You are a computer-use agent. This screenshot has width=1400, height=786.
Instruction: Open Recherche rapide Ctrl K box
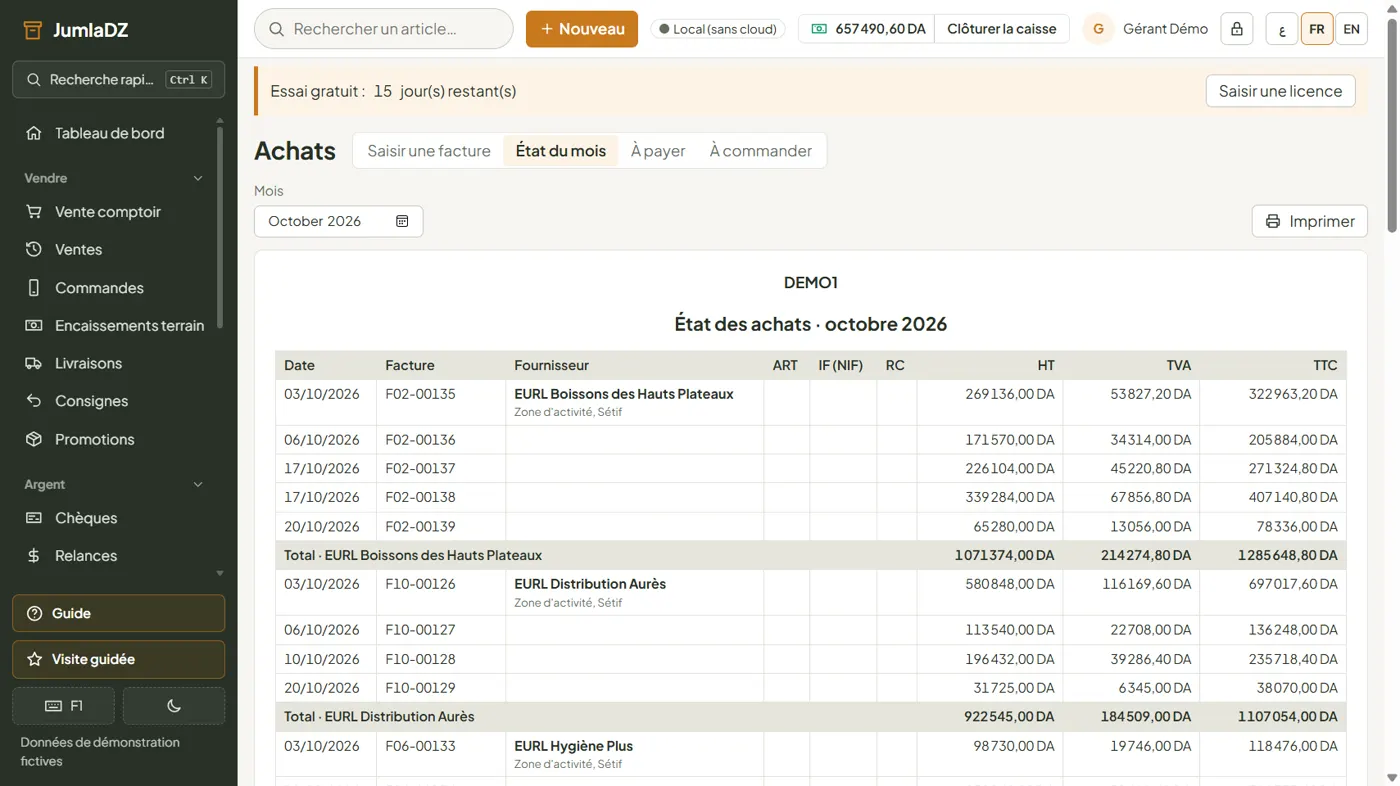(x=118, y=80)
